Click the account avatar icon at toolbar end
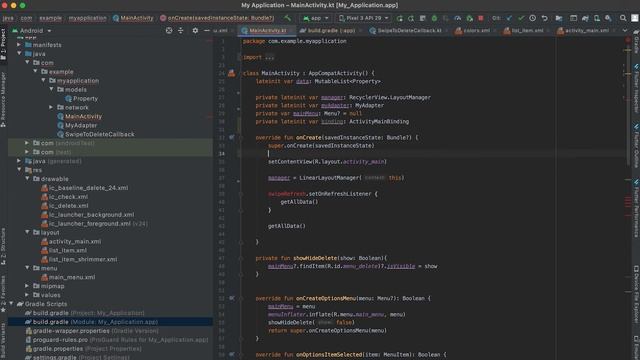 [x=634, y=18]
